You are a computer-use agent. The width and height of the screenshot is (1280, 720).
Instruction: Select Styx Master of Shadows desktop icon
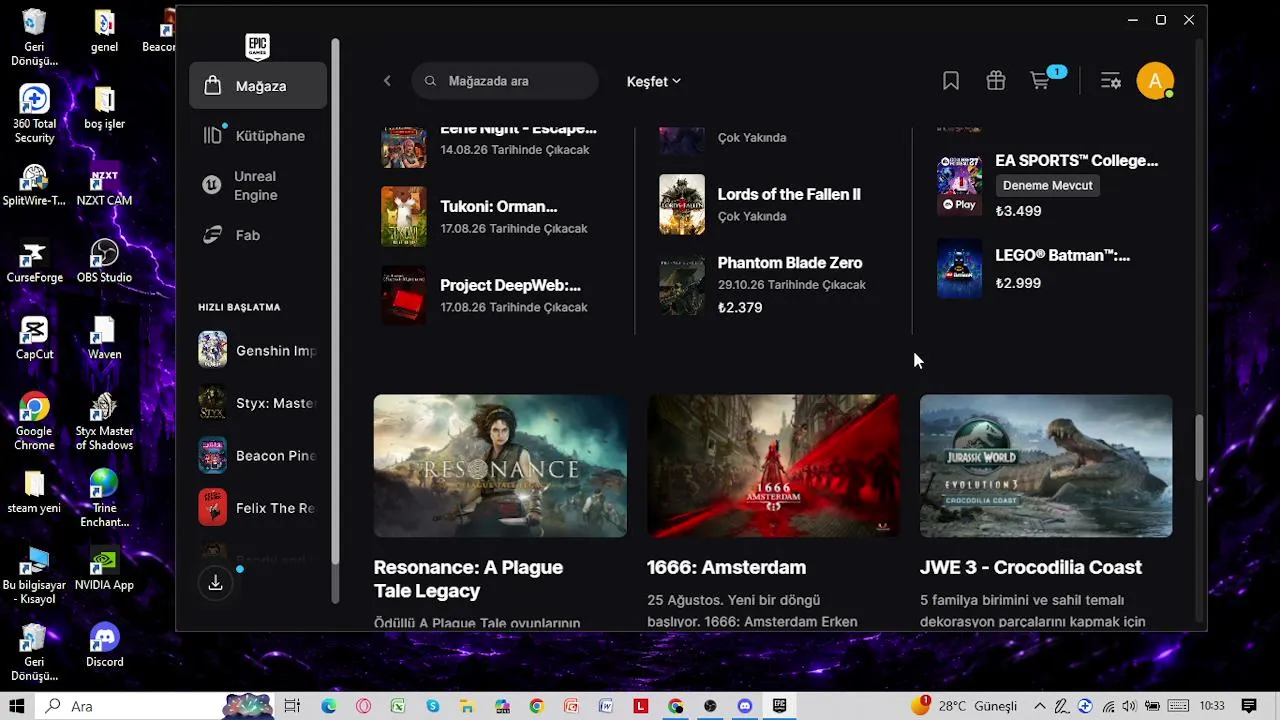point(104,421)
